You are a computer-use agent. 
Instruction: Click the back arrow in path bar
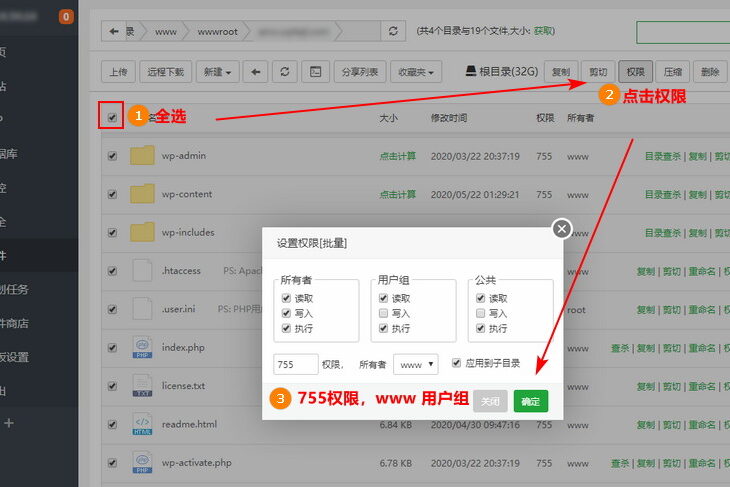116,32
